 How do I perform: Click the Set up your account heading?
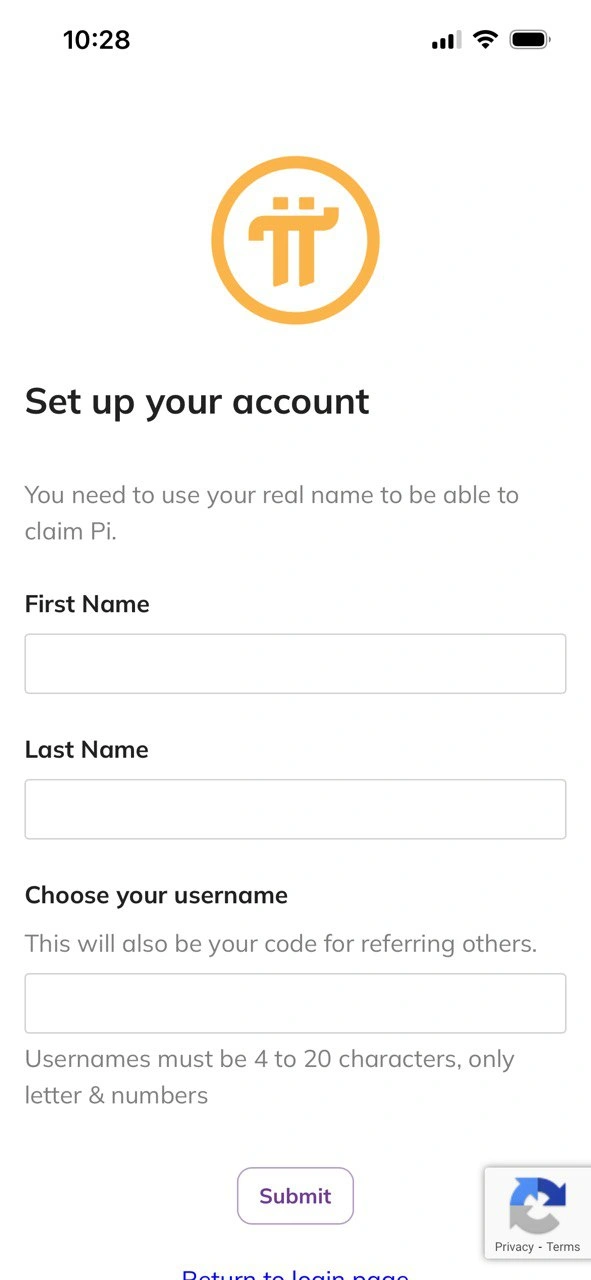click(x=196, y=401)
